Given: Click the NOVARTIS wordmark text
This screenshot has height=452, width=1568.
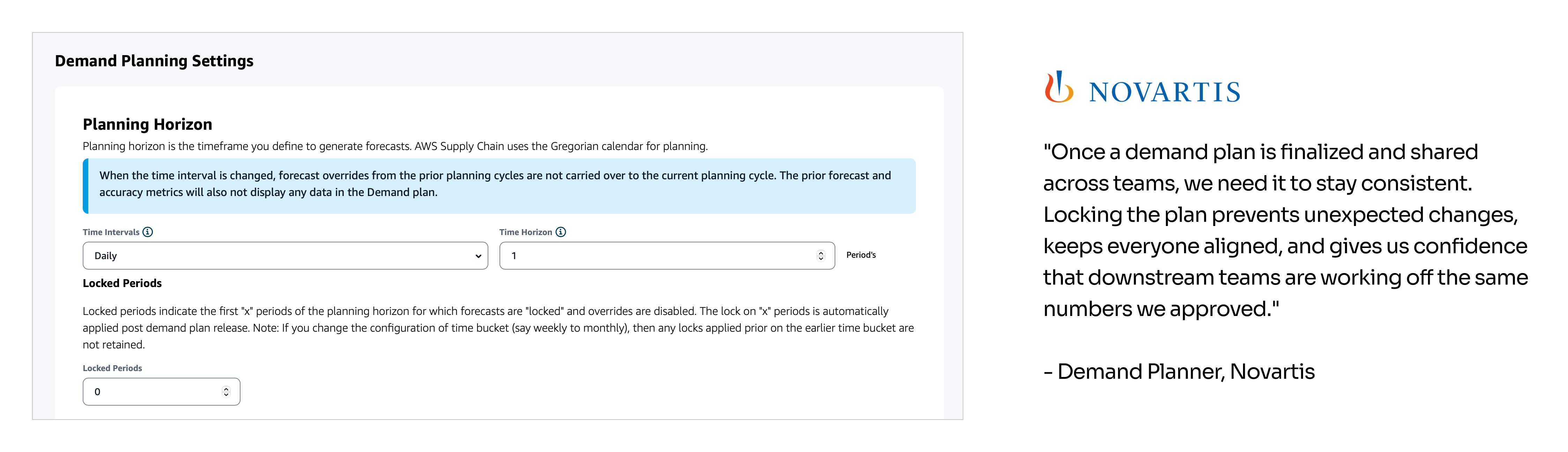Looking at the screenshot, I should coord(1164,92).
